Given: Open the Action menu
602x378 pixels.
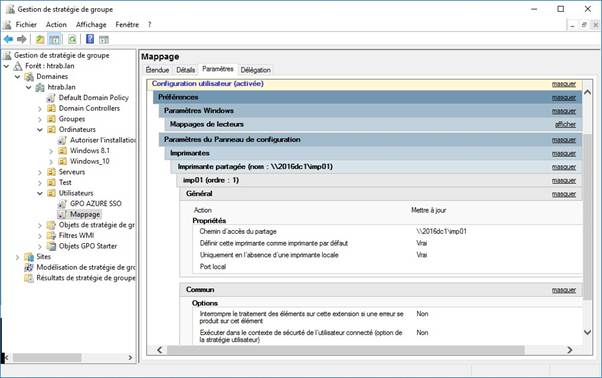Looking at the screenshot, I should (56, 25).
